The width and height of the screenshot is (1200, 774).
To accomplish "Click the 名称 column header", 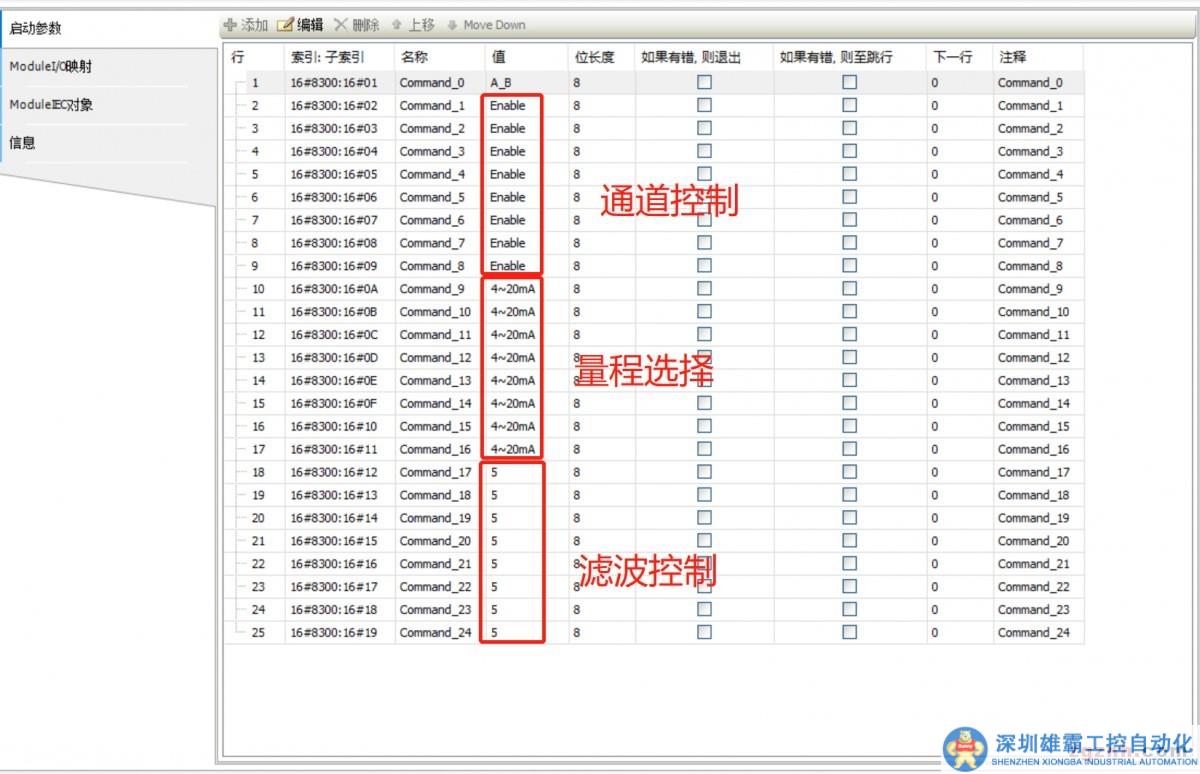I will (413, 58).
